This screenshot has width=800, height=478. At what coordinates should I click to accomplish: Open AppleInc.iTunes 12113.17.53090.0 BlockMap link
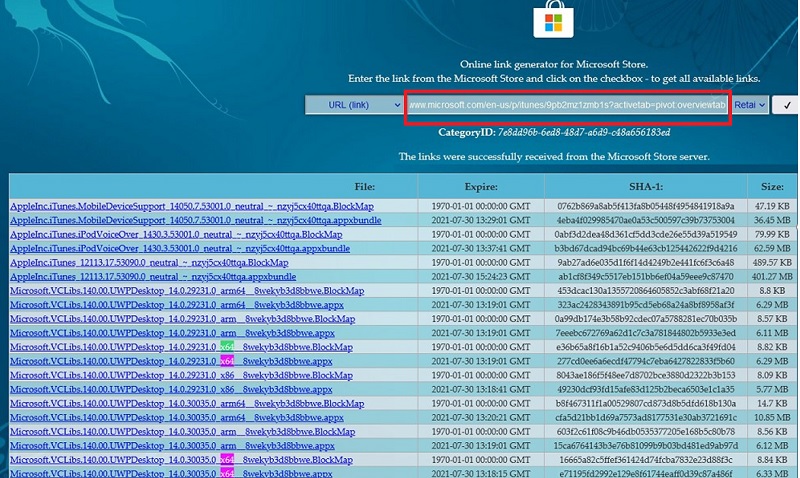[x=150, y=262]
